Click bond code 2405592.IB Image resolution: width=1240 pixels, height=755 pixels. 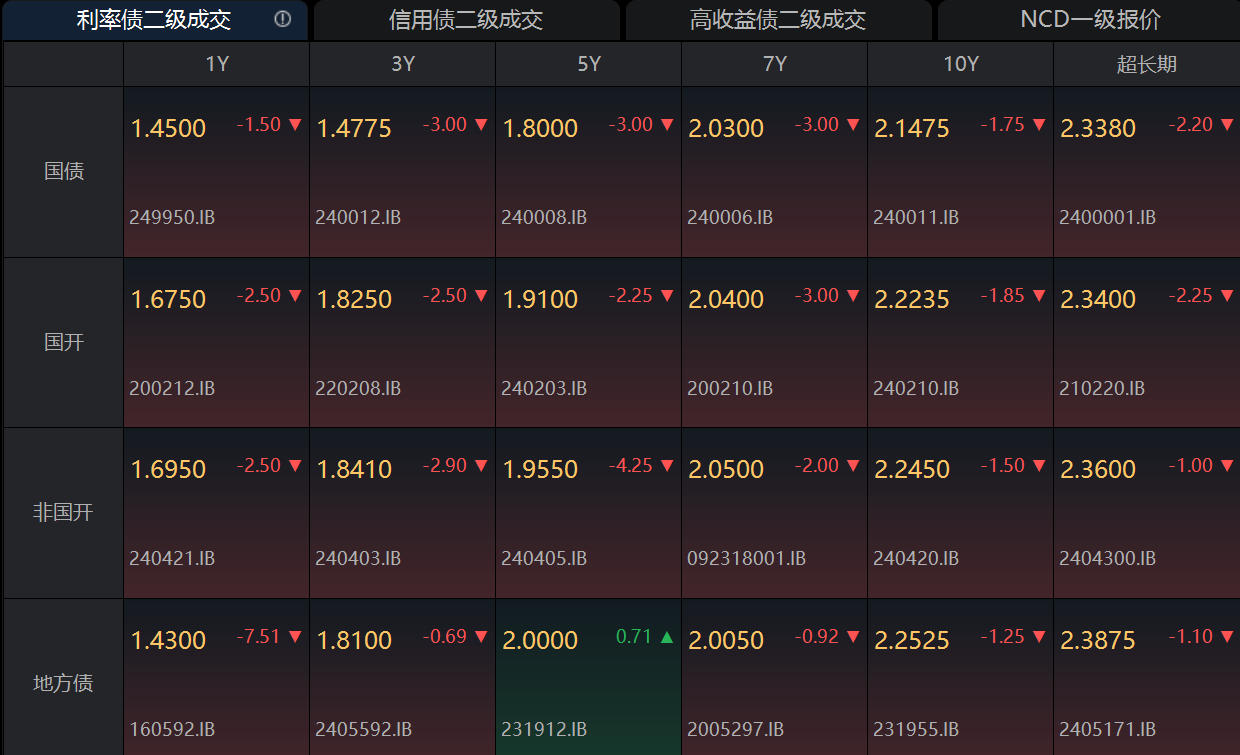click(363, 729)
